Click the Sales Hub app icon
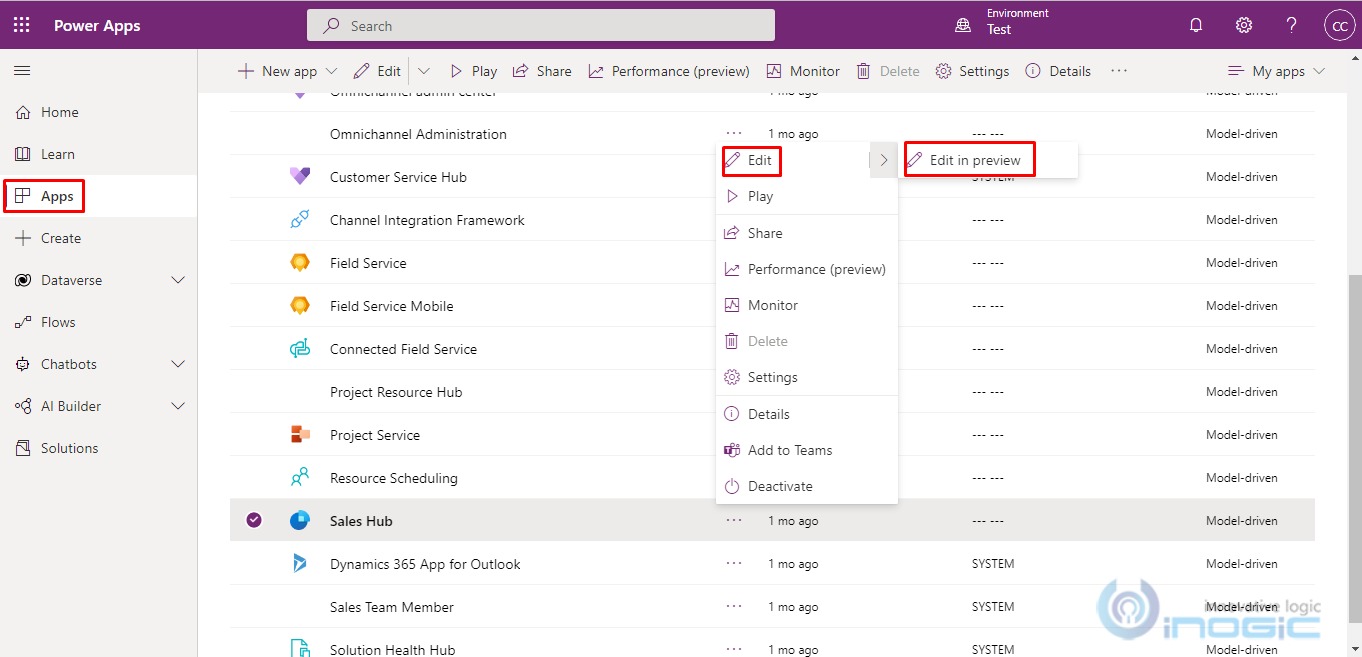 (x=300, y=521)
